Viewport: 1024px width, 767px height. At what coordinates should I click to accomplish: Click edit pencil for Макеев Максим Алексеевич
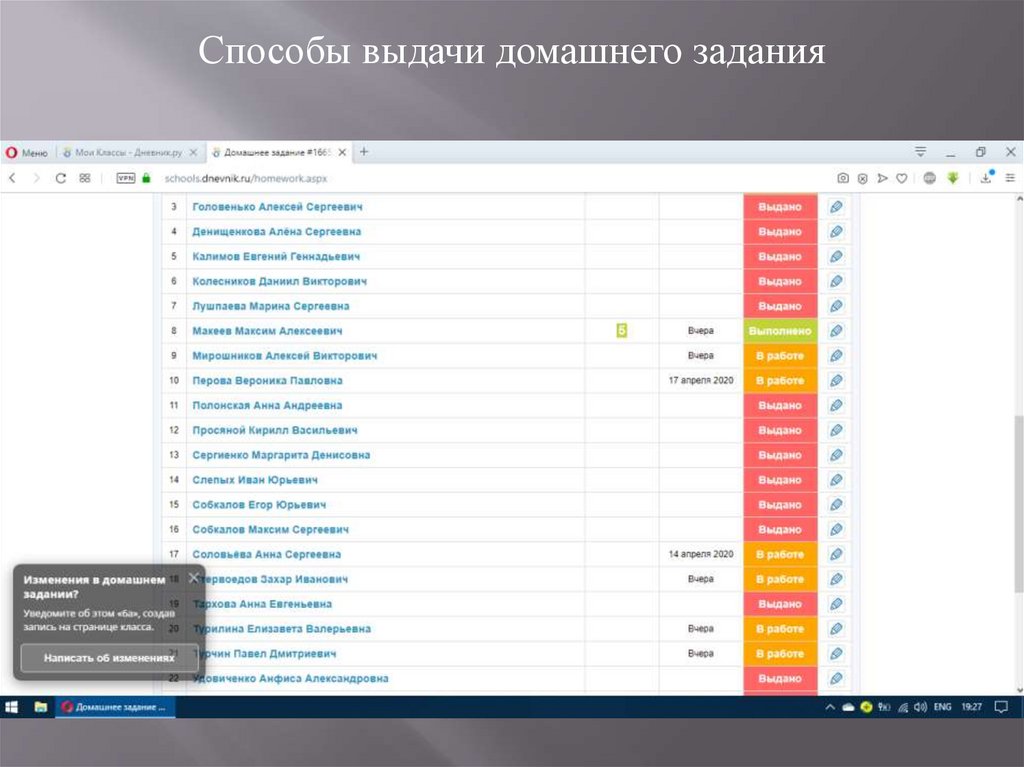pyautogui.click(x=836, y=331)
